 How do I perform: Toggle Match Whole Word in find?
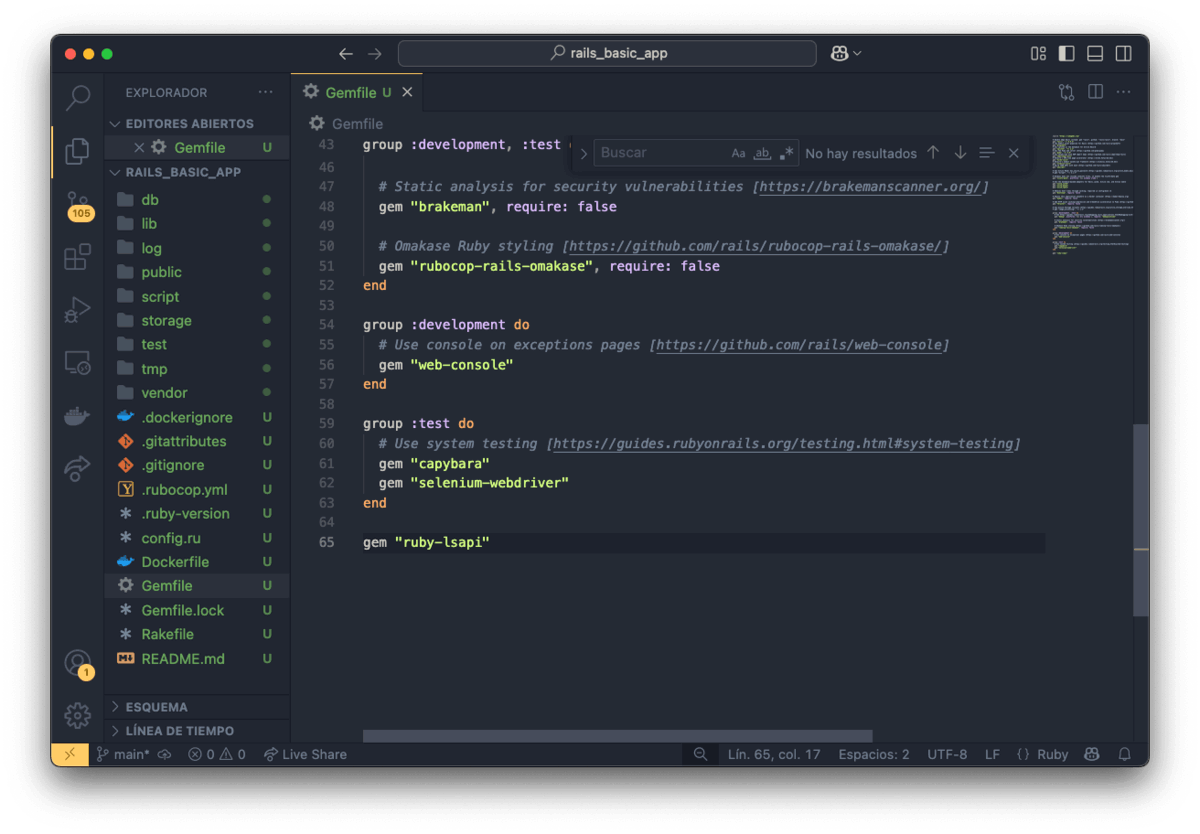[762, 153]
